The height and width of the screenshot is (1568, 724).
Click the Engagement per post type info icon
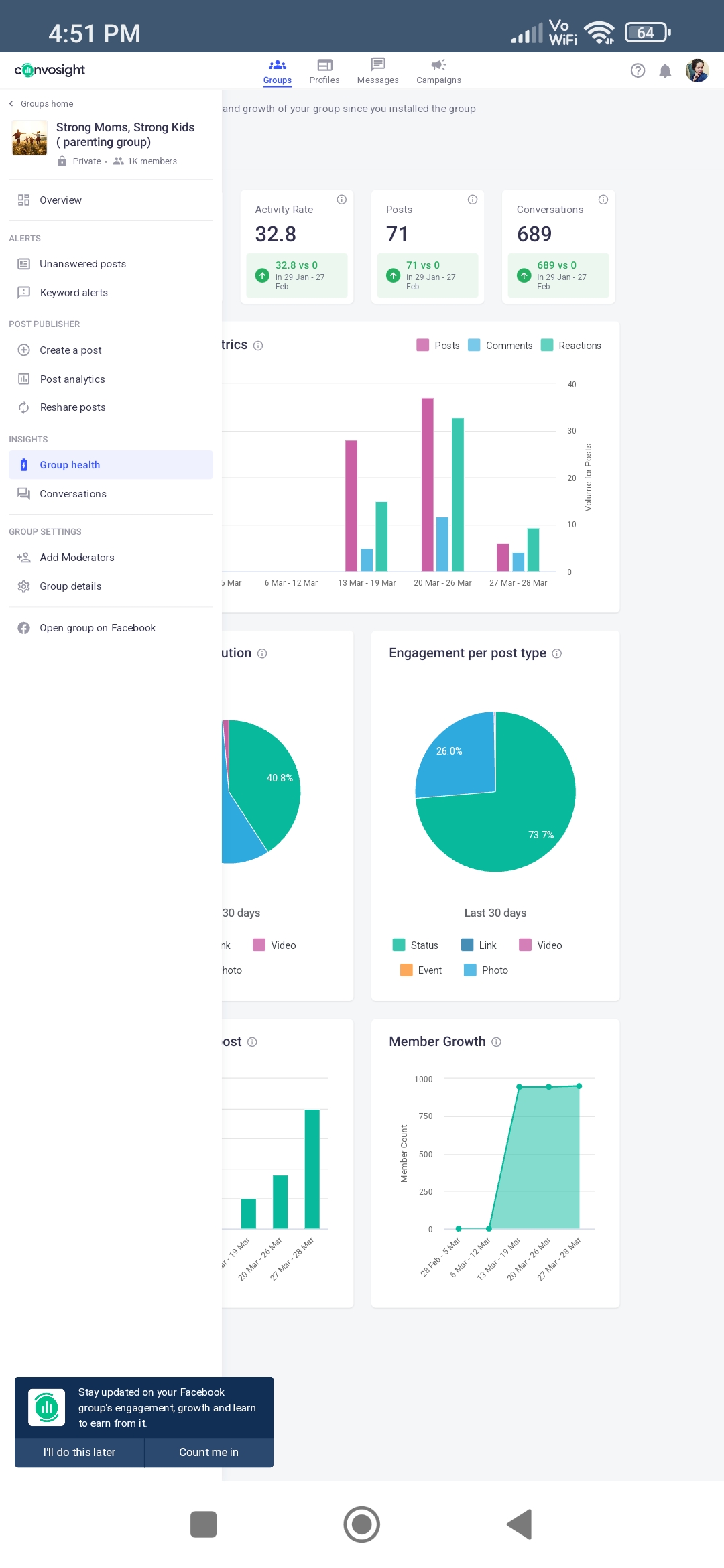click(x=556, y=653)
